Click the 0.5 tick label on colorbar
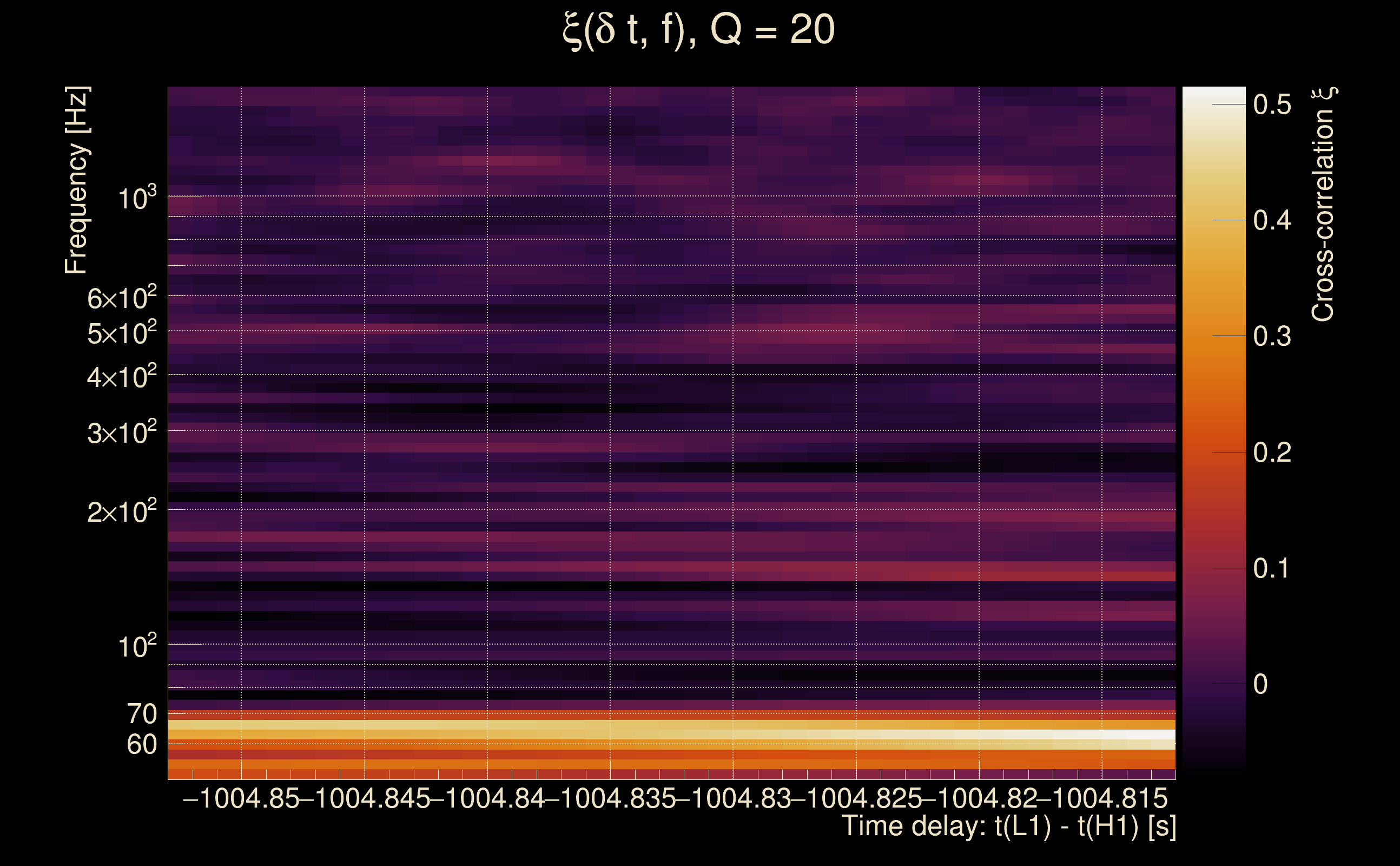The width and height of the screenshot is (1400, 866). tap(1272, 104)
